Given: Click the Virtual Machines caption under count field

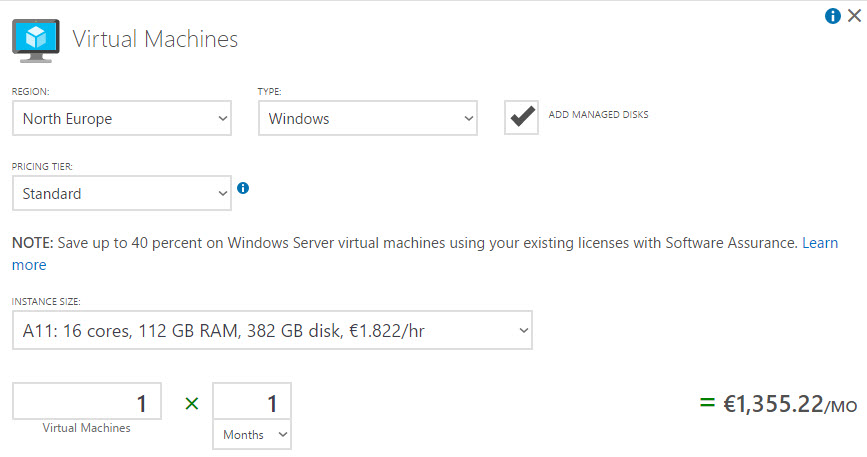Looking at the screenshot, I should (x=87, y=428).
